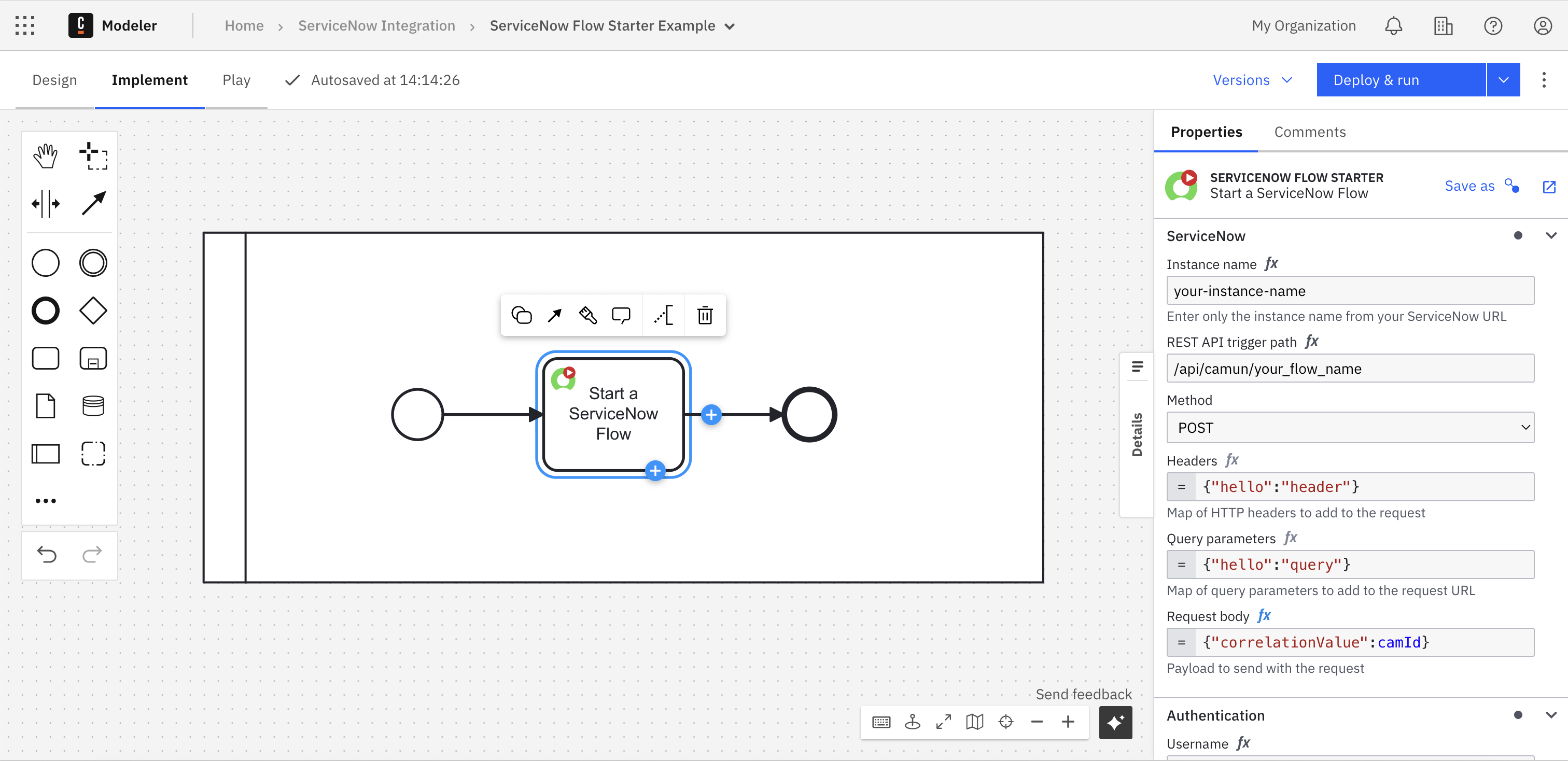Toggle fullscreen mode for canvas

944,722
